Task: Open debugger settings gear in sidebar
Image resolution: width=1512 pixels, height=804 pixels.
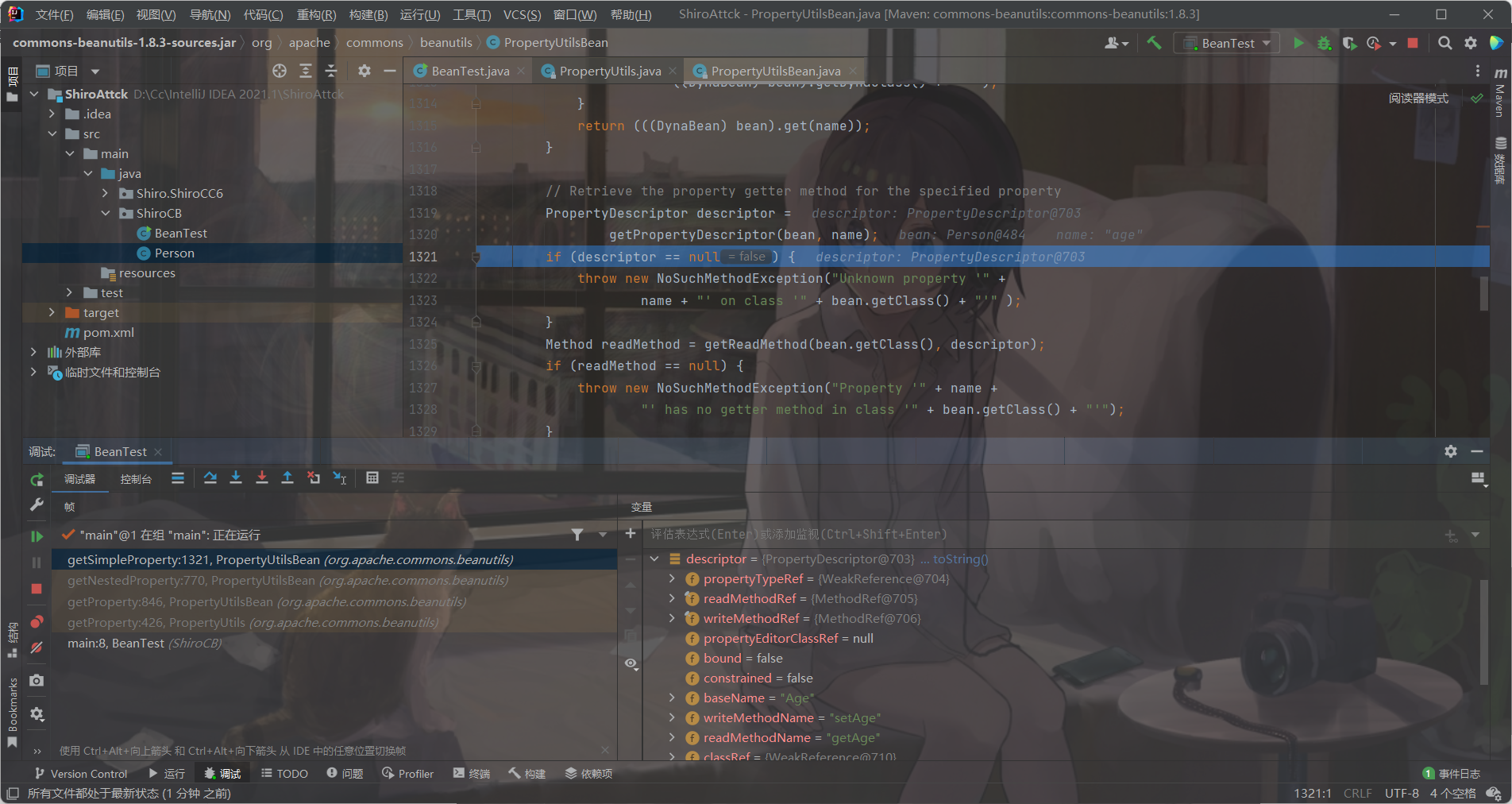Action: pyautogui.click(x=37, y=714)
